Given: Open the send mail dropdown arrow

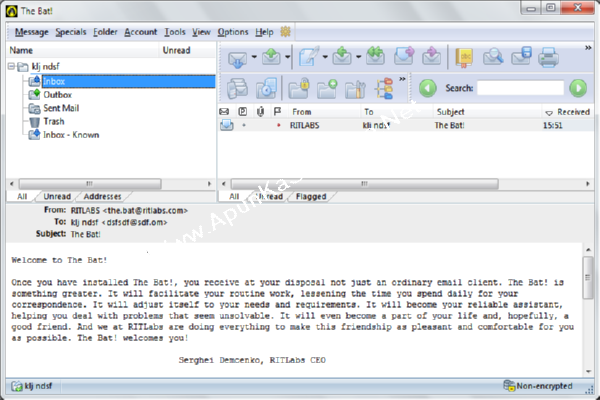Looking at the screenshot, I should click(x=287, y=57).
